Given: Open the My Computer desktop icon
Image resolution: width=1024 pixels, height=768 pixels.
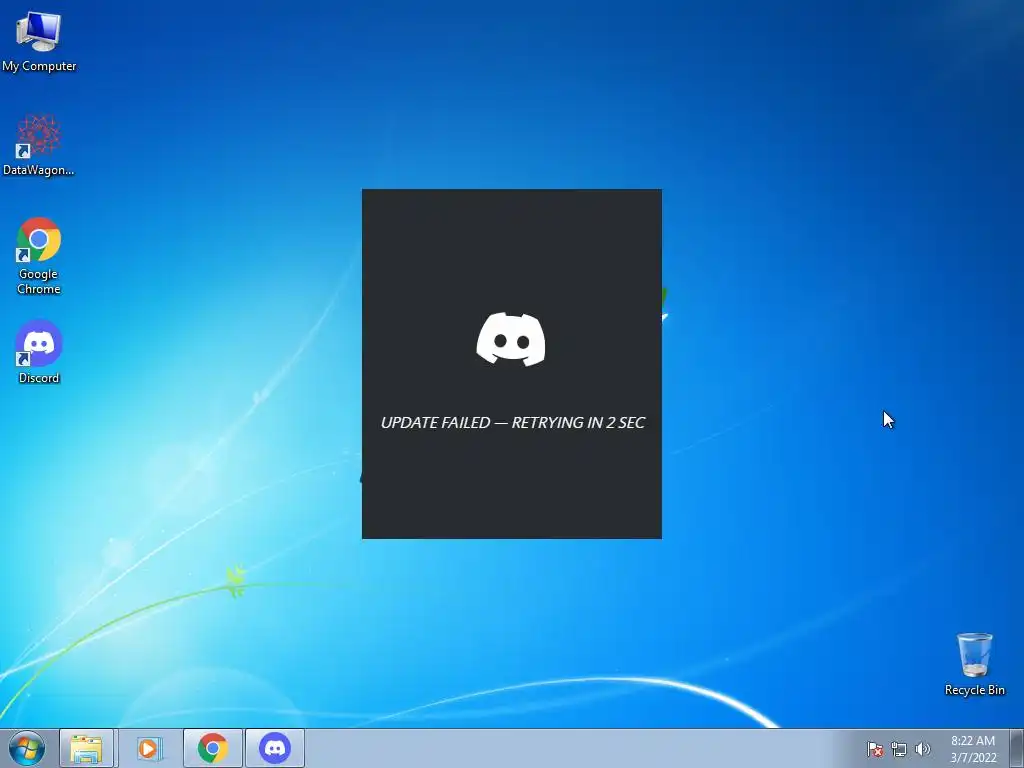Looking at the screenshot, I should pos(39,40).
